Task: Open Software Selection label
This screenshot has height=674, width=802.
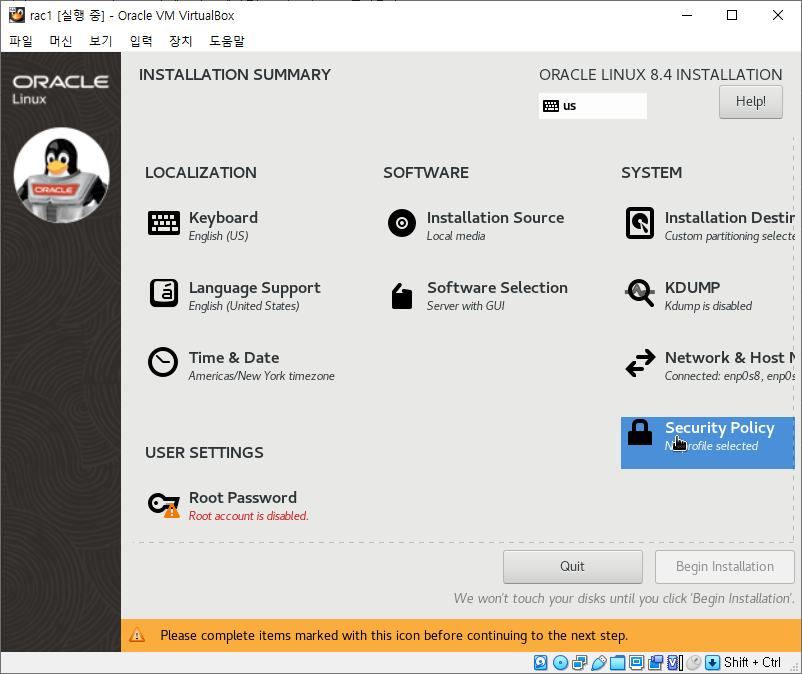Action: [x=497, y=288]
